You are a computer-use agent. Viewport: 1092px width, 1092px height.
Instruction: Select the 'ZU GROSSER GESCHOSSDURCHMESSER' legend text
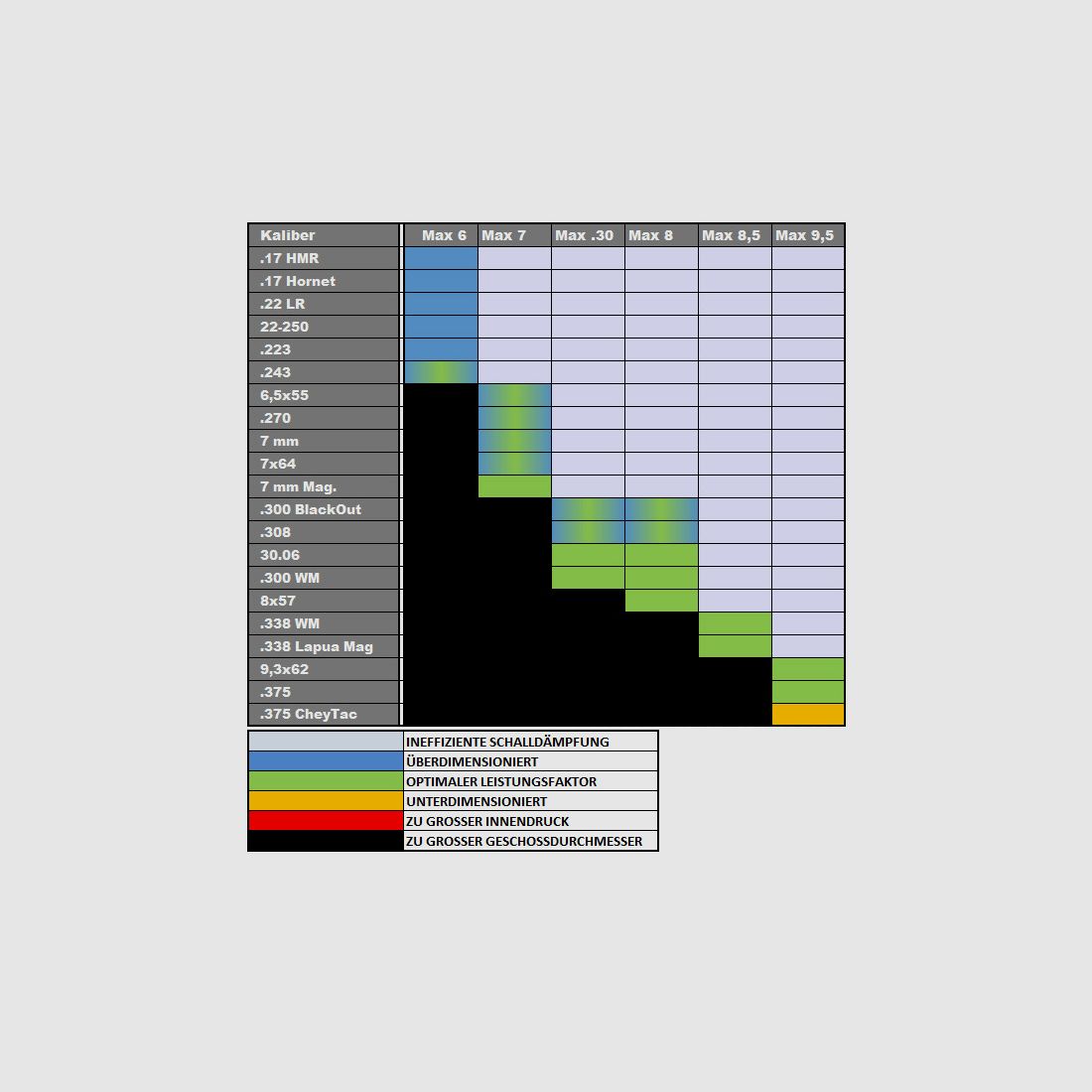[x=524, y=841]
